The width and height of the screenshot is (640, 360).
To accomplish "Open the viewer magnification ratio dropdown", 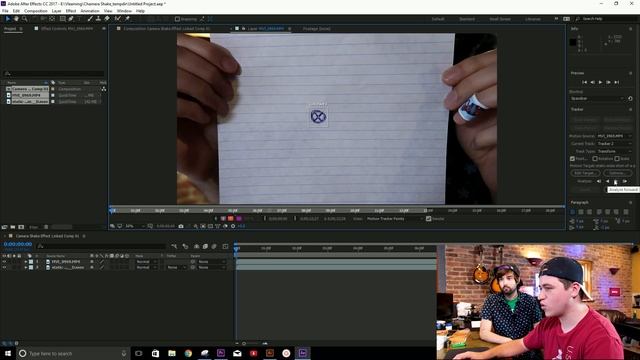I will (x=135, y=226).
